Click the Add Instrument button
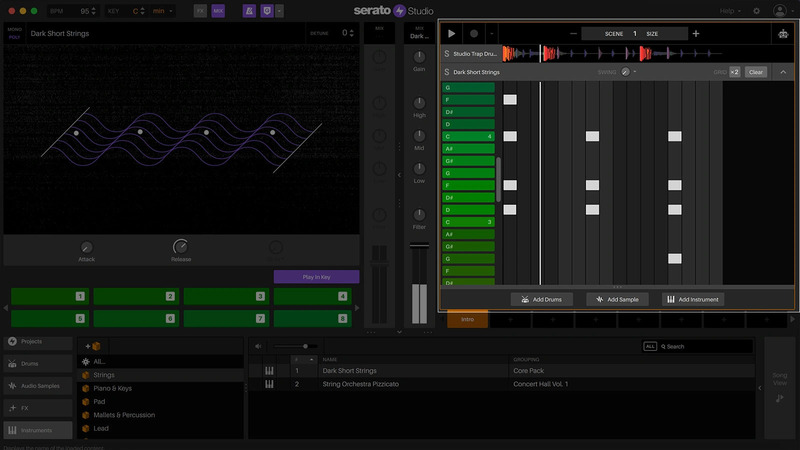The image size is (800, 450). click(x=691, y=299)
